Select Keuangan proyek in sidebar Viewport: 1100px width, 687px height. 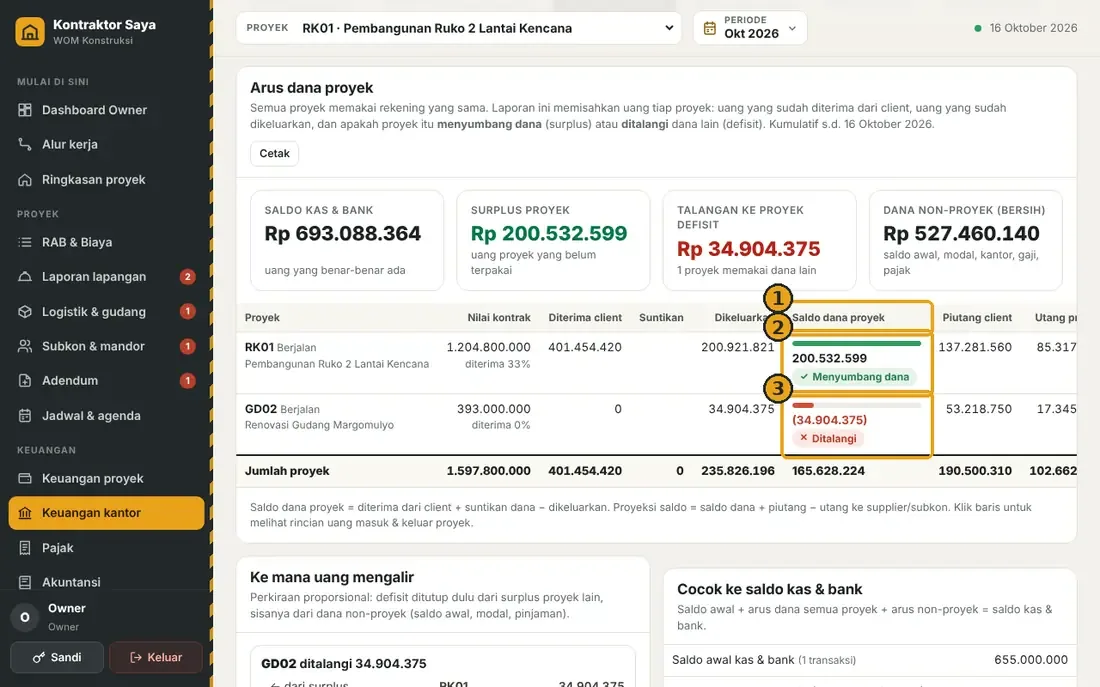tap(107, 478)
